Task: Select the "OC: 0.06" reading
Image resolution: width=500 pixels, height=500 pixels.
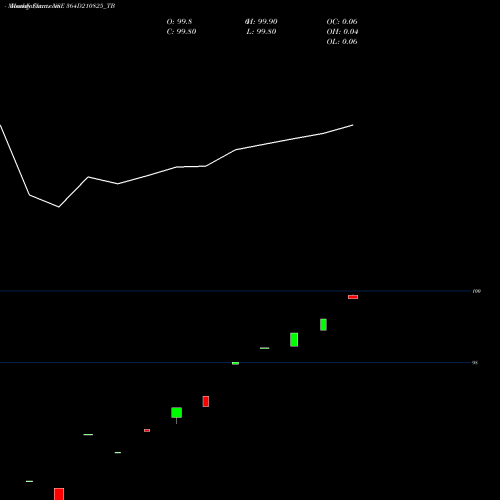Action: [342, 22]
